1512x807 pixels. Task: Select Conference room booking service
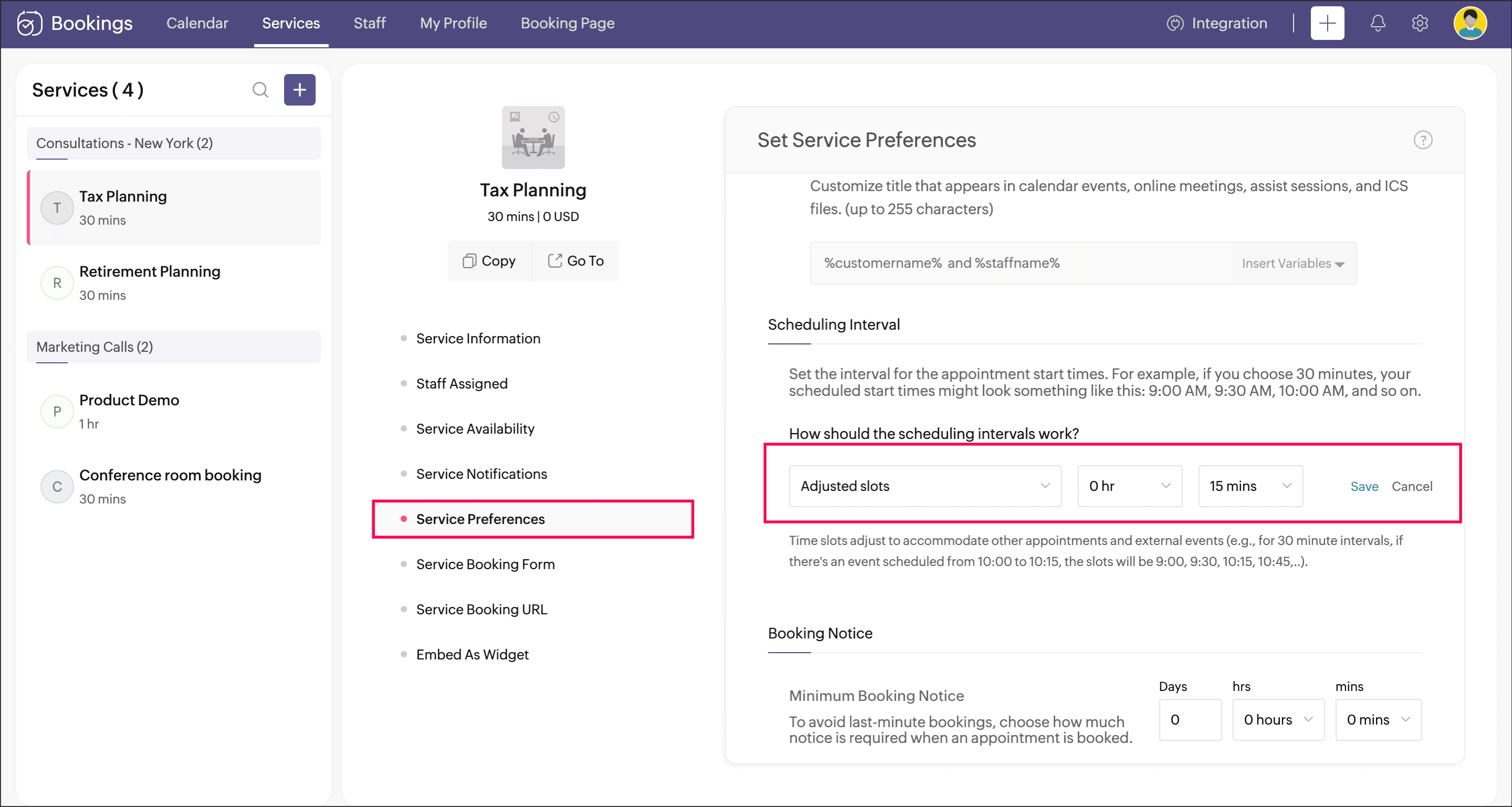[x=174, y=487]
